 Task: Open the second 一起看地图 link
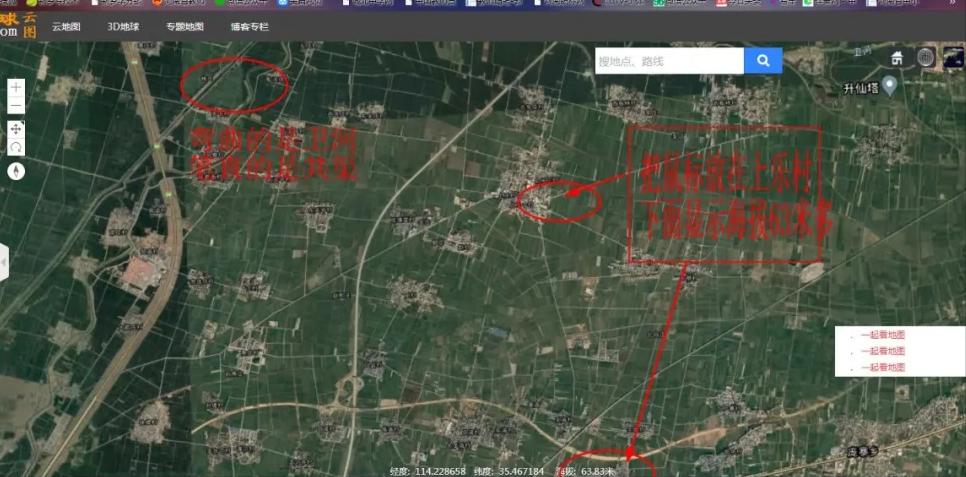tap(883, 351)
